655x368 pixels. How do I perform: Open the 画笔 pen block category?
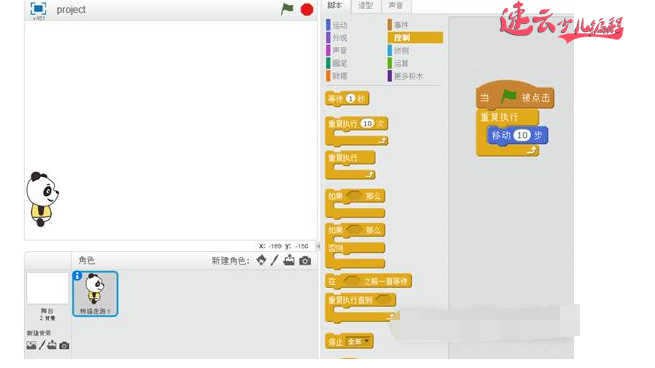338,63
